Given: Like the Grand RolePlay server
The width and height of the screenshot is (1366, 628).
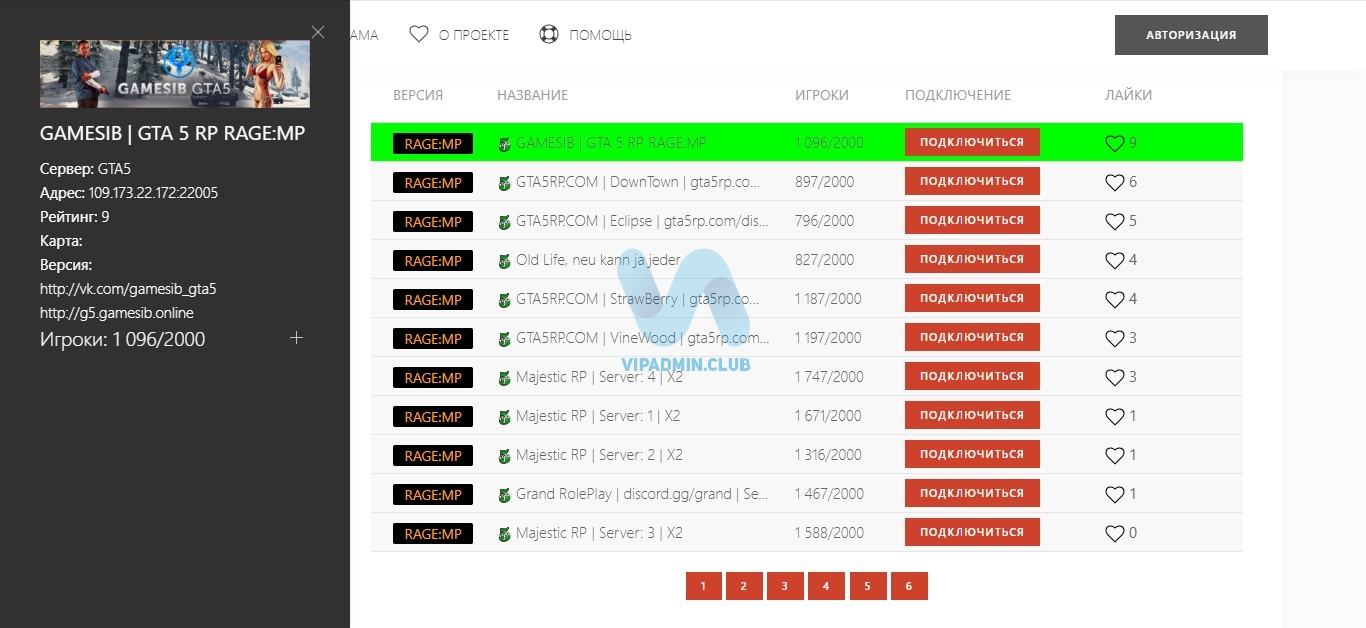Looking at the screenshot, I should (x=1114, y=494).
